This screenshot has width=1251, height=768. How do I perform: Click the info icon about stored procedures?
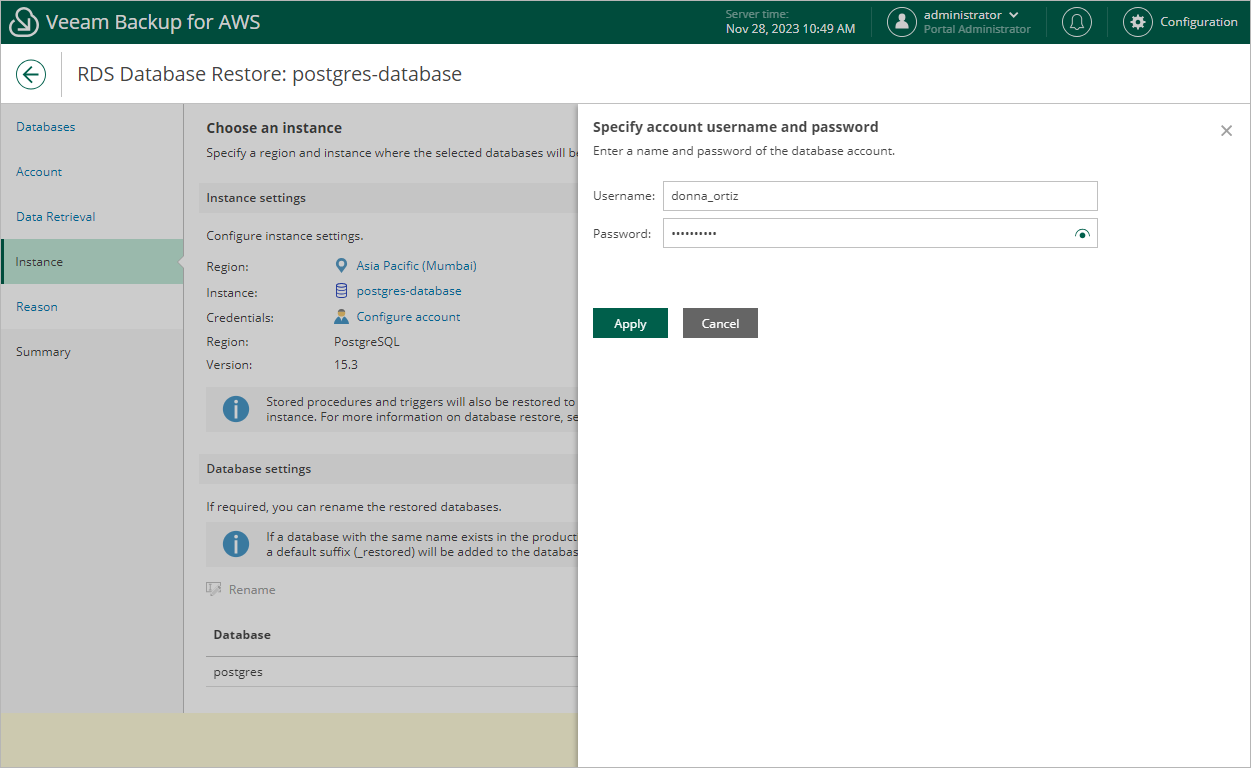pyautogui.click(x=236, y=408)
